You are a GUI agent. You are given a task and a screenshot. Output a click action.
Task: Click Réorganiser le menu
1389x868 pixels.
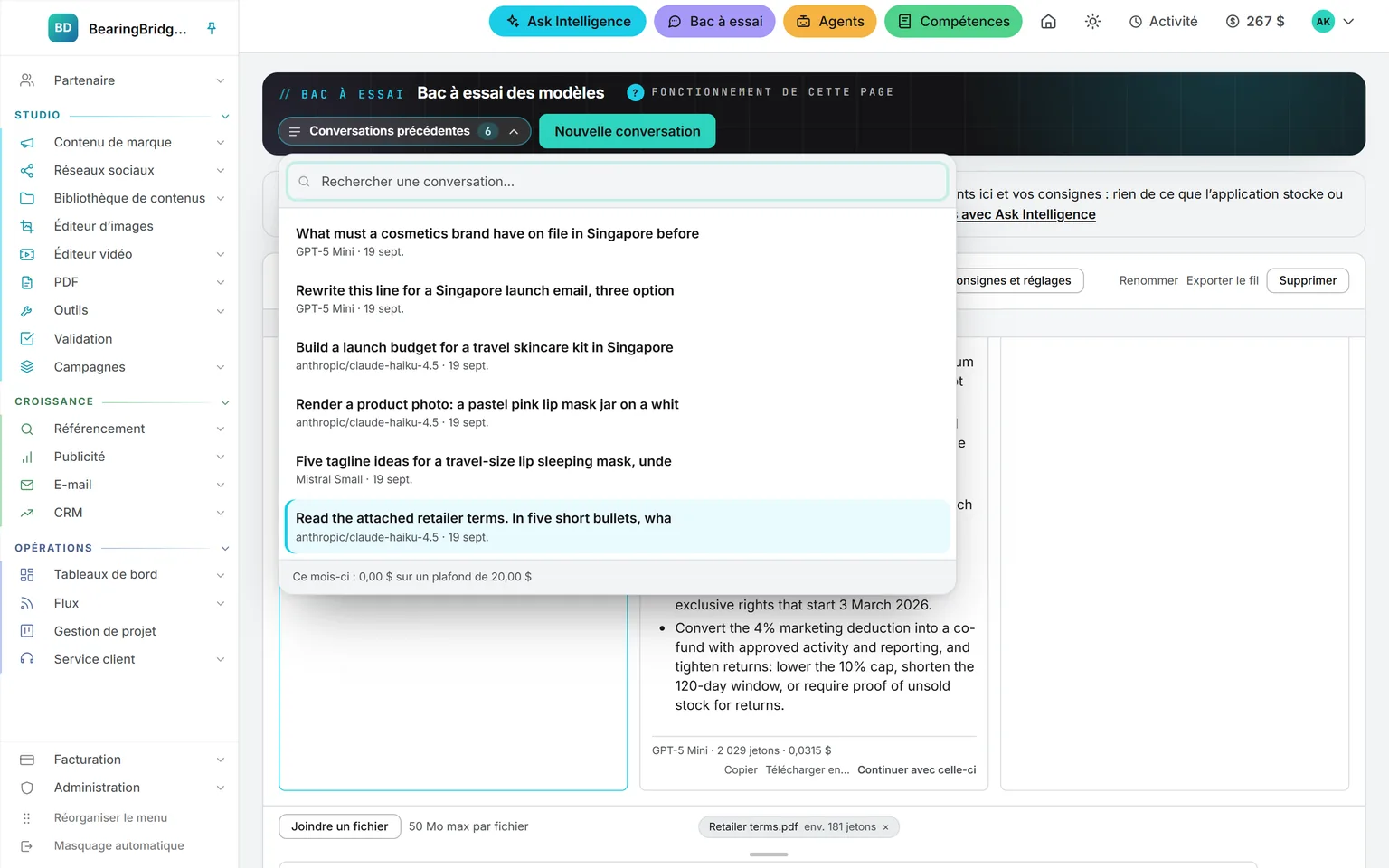tap(110, 818)
